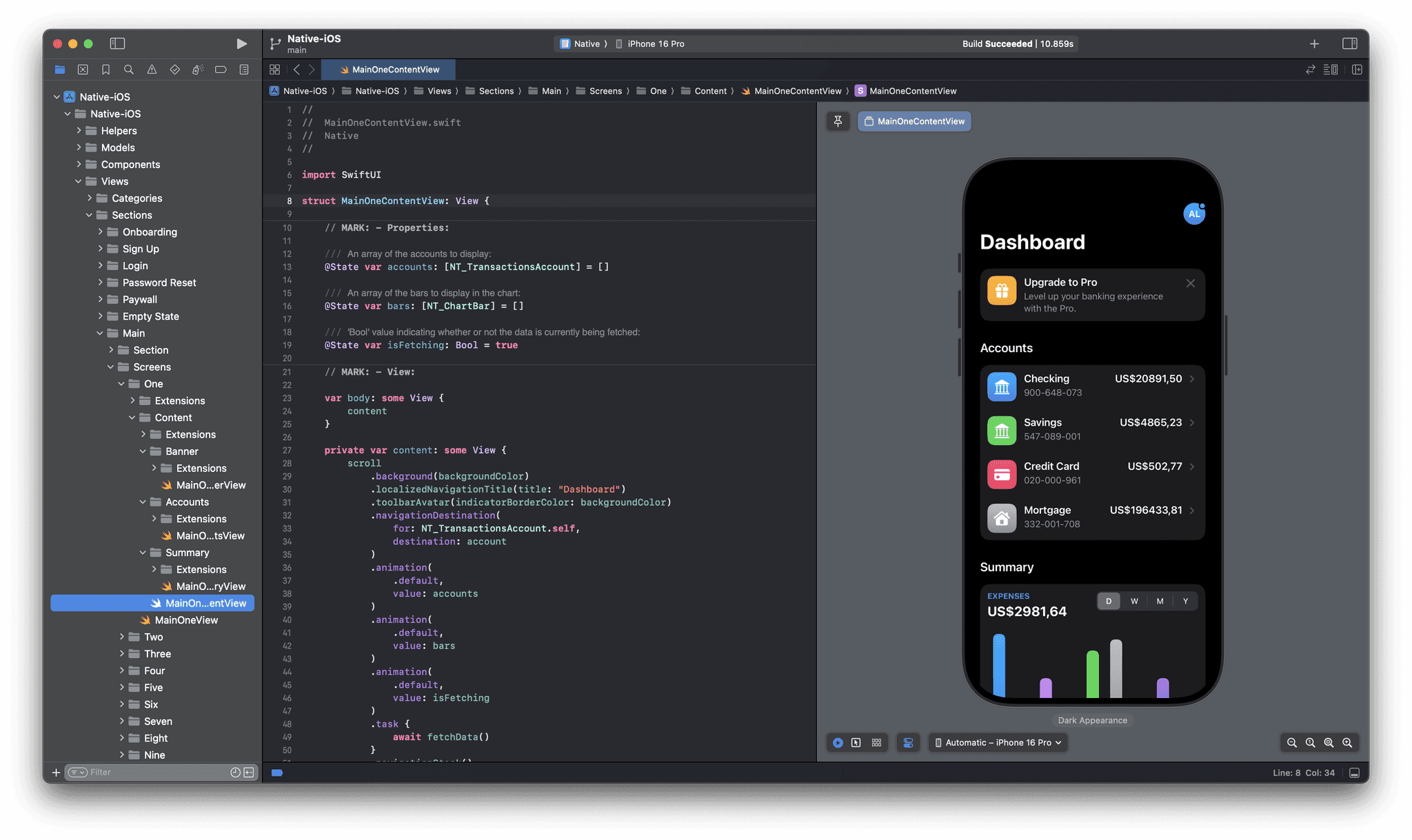Toggle Dark Appearance preview icon

coord(908,742)
